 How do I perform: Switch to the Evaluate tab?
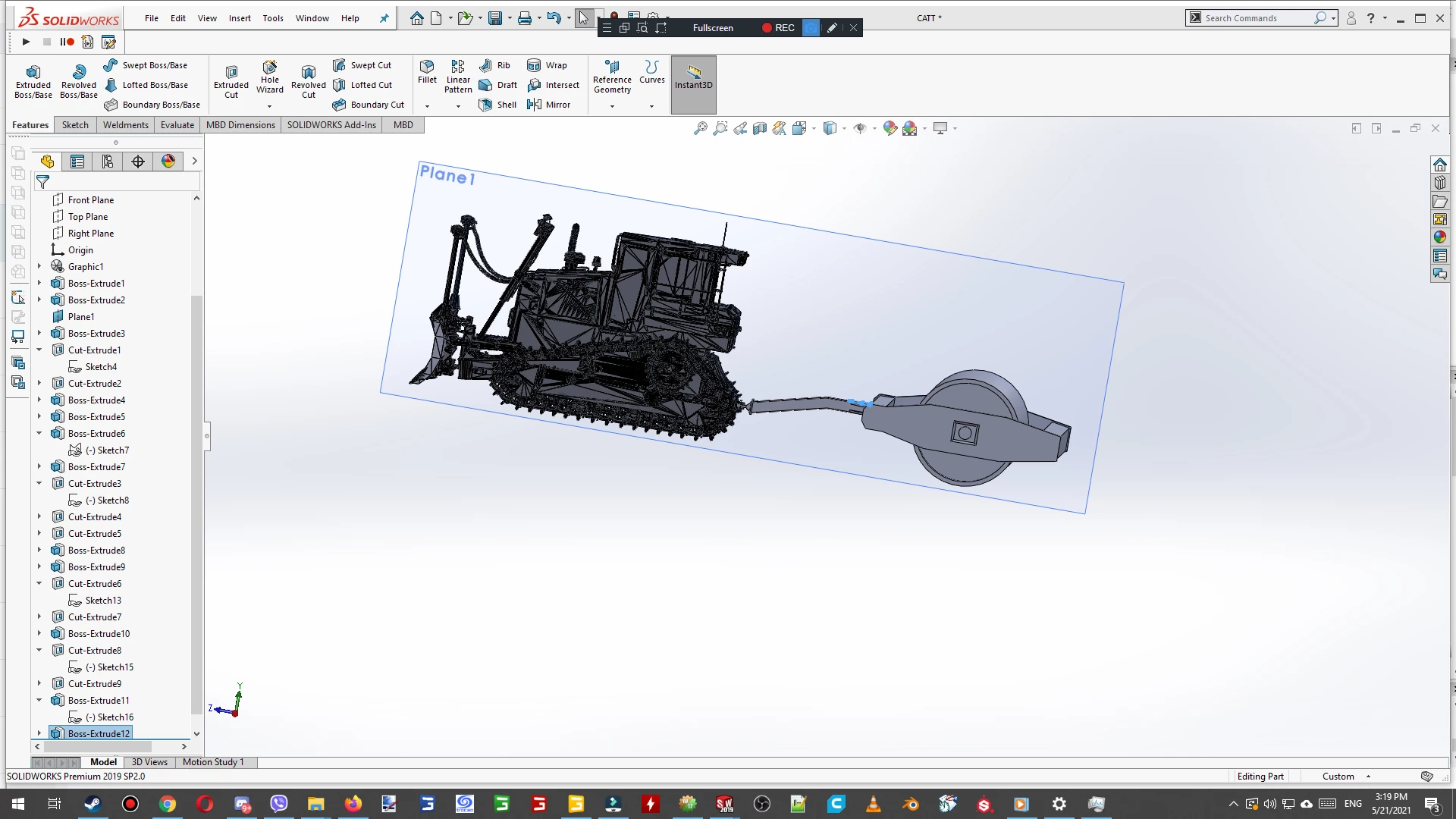click(177, 125)
